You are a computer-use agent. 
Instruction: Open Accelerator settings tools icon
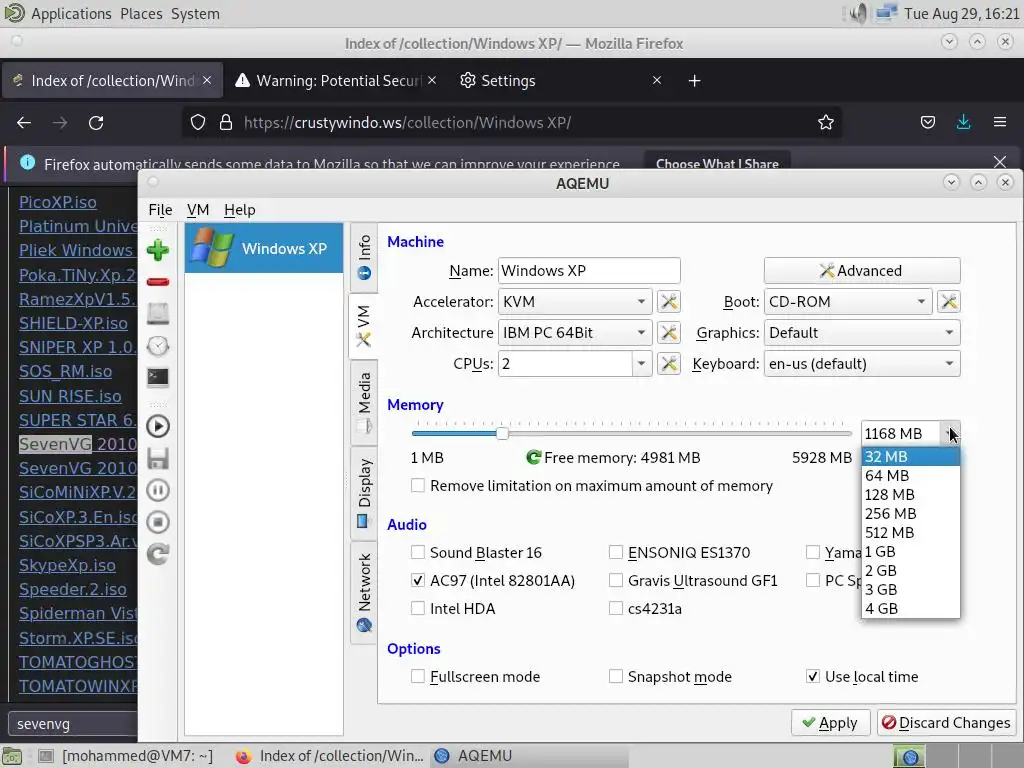coord(669,302)
